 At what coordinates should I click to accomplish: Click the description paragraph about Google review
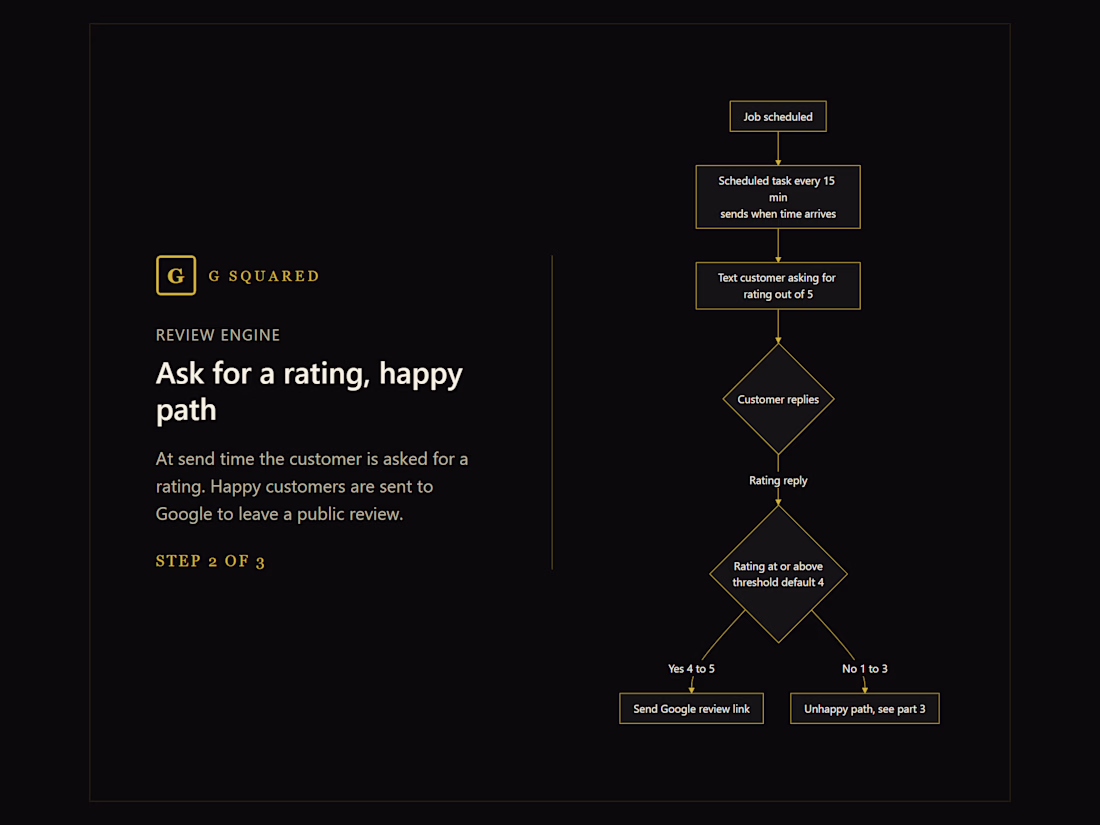tap(312, 486)
